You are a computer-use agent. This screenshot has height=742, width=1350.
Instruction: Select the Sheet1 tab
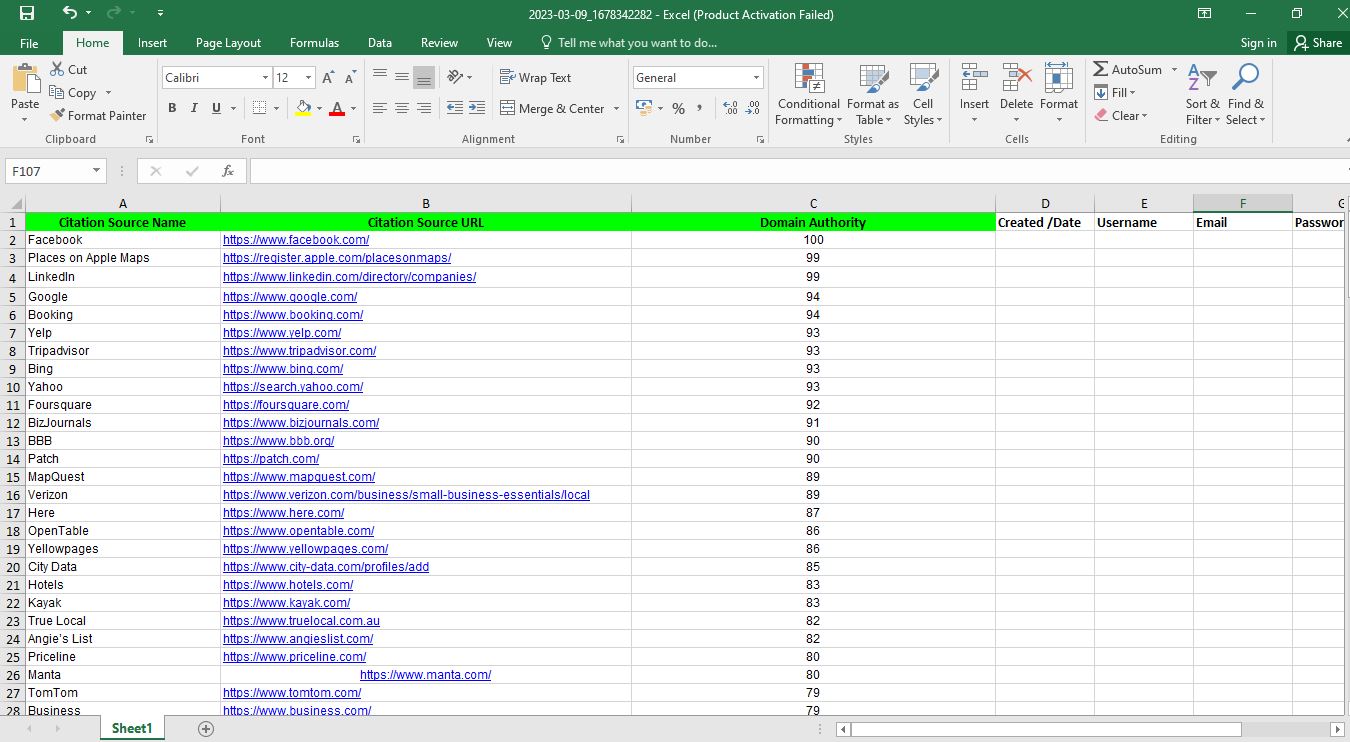pos(132,729)
